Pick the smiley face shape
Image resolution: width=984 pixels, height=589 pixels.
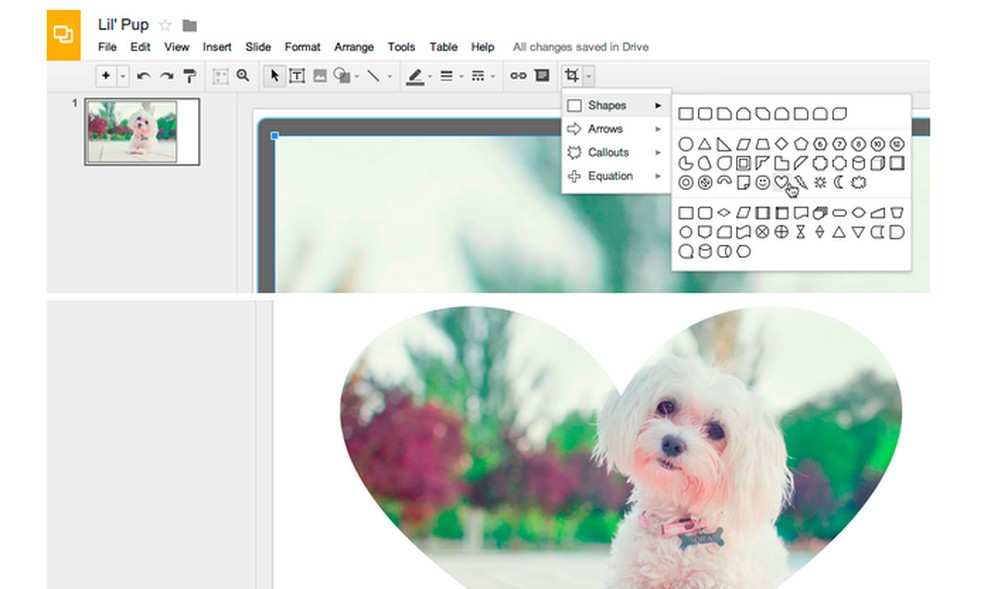(763, 182)
